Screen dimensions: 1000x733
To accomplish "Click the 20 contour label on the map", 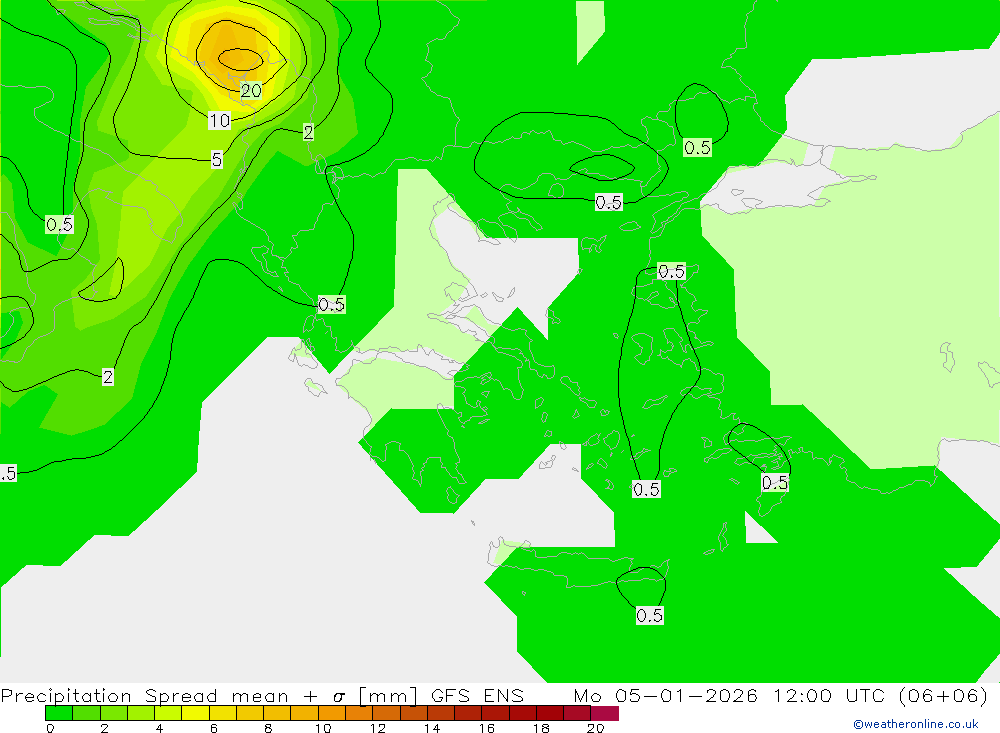I will coord(251,91).
